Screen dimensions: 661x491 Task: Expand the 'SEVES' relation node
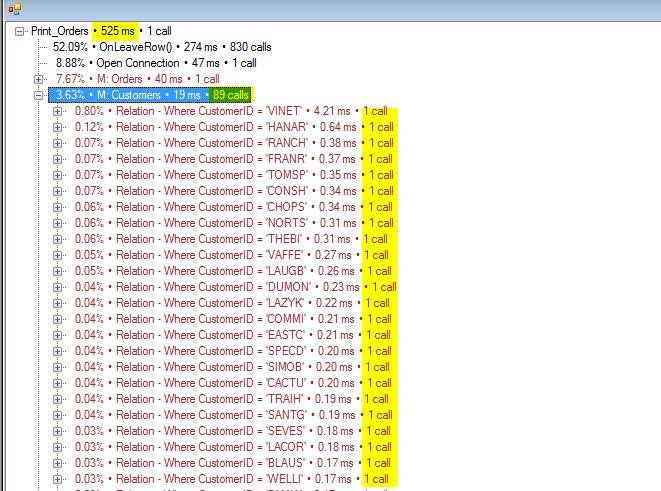[57, 432]
